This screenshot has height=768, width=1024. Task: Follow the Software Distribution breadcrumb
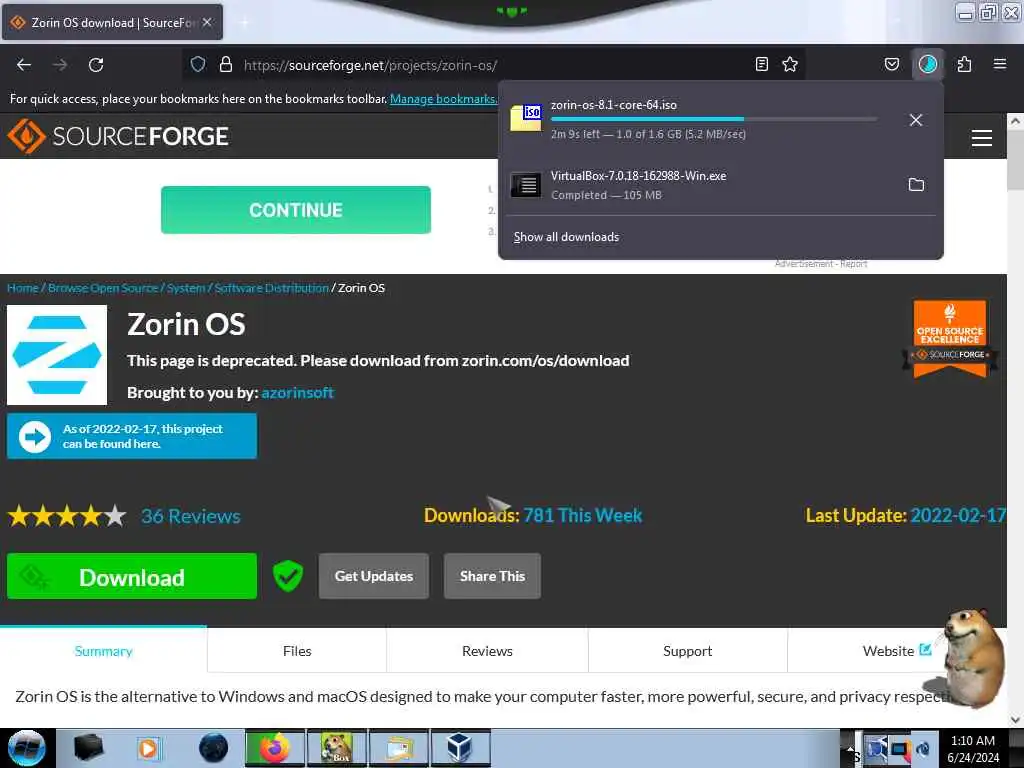click(x=272, y=288)
